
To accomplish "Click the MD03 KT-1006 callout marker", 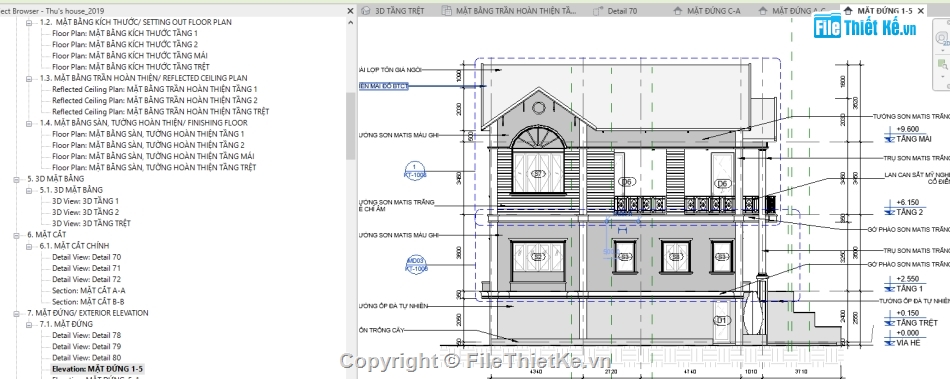I will point(416,264).
